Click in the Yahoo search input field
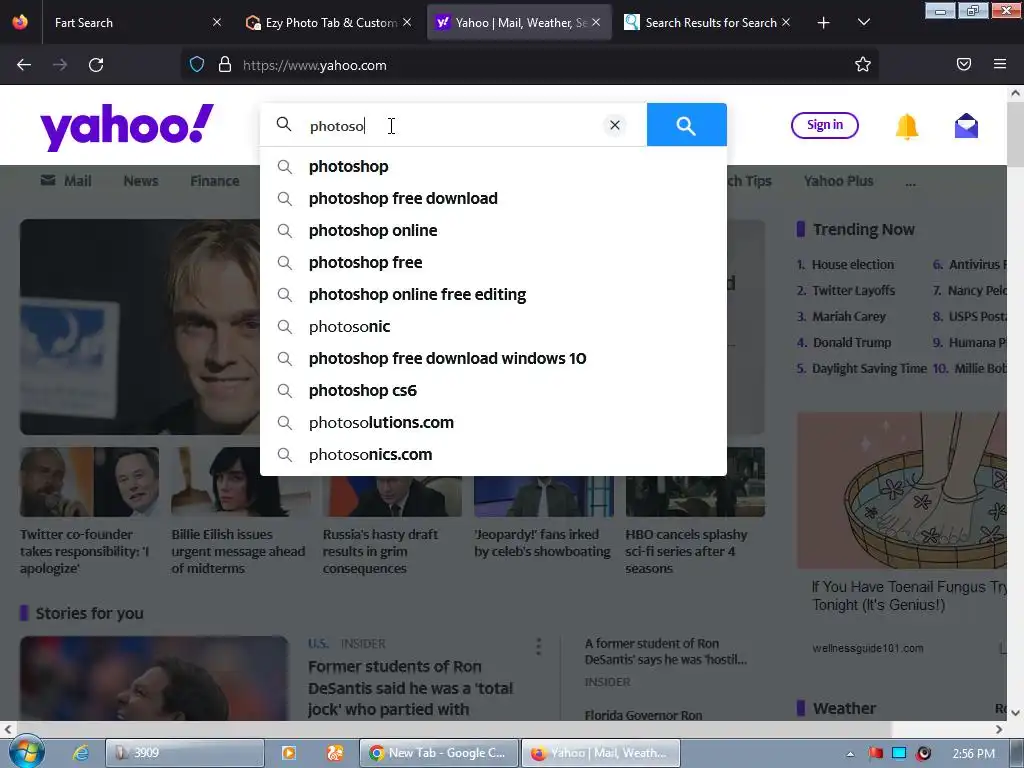1024x768 pixels. pos(451,125)
